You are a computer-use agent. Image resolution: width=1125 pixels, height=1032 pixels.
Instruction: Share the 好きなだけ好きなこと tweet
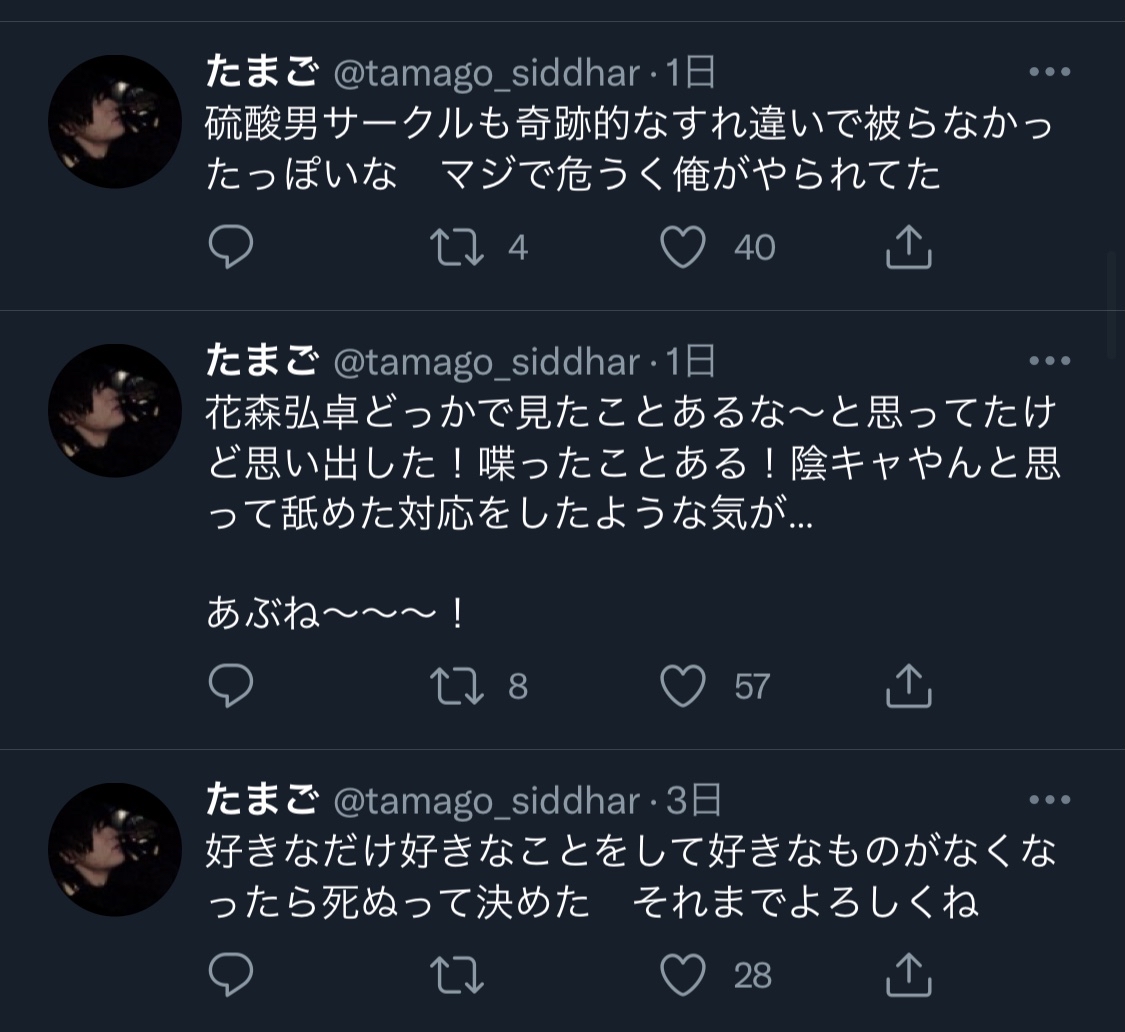(x=909, y=975)
